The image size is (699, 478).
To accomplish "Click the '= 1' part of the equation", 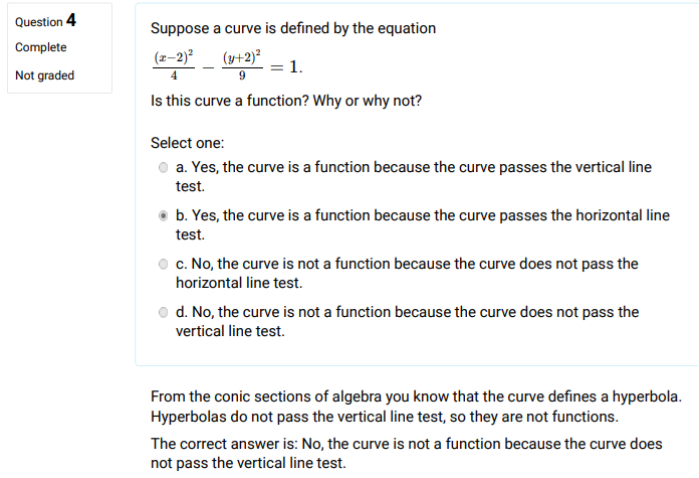I will pos(286,67).
